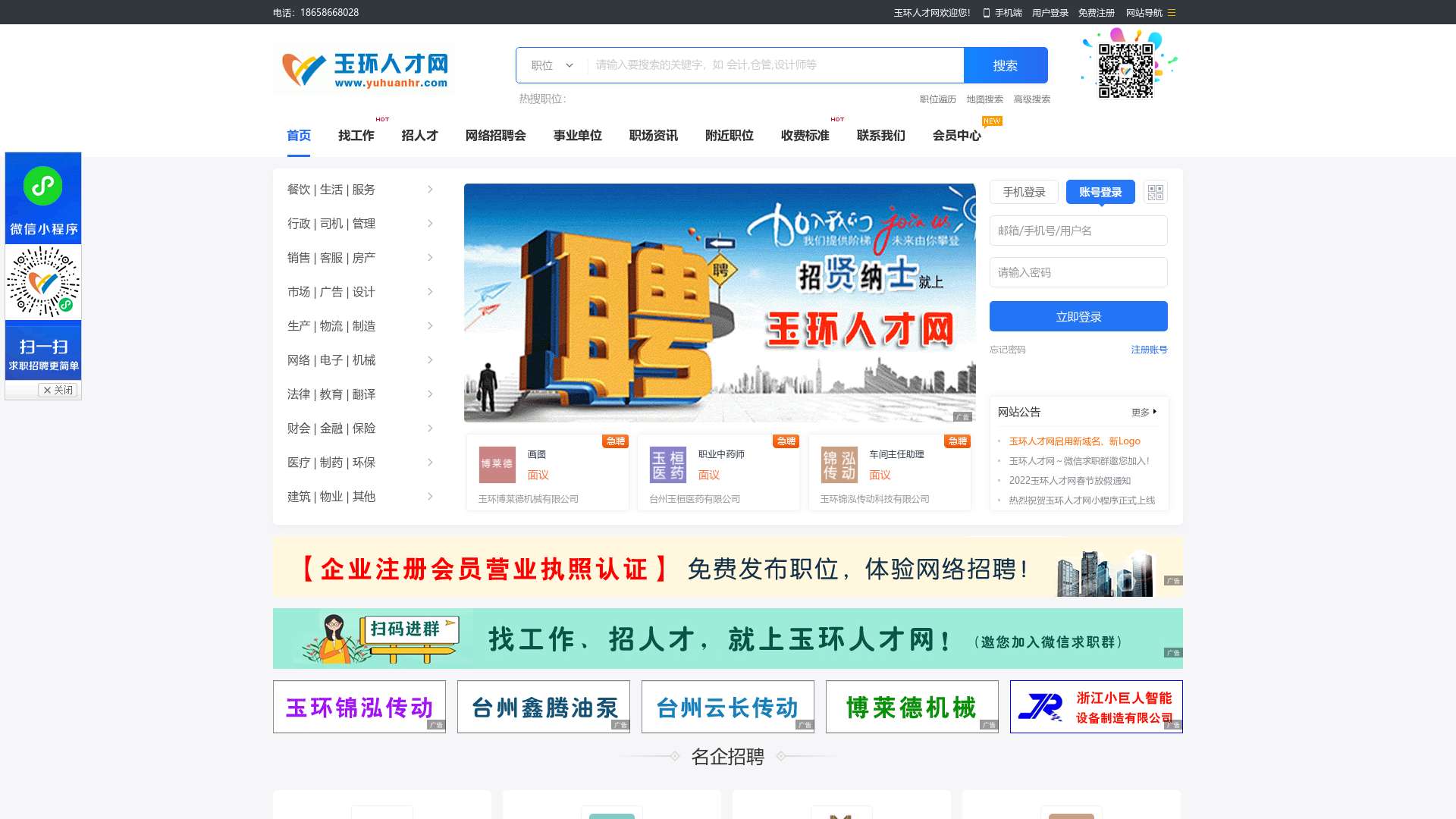Click the 注册账号 link

click(x=1150, y=350)
